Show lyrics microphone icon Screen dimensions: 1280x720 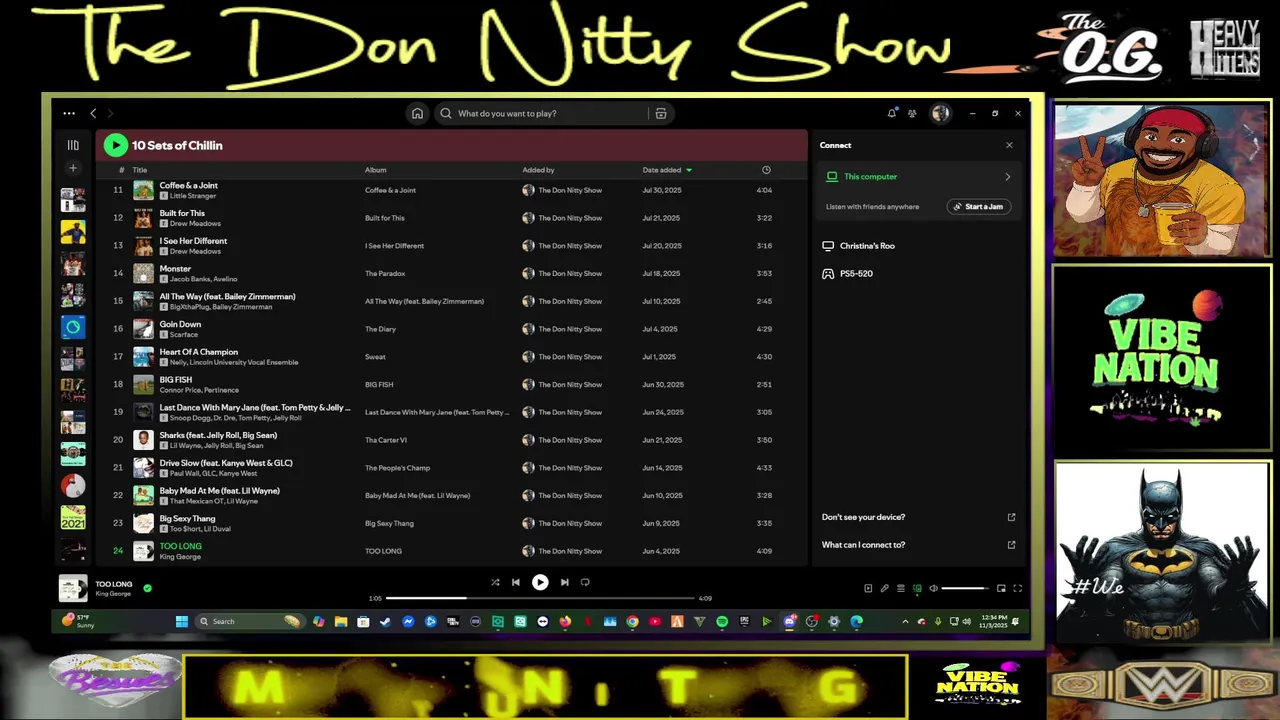click(x=884, y=588)
